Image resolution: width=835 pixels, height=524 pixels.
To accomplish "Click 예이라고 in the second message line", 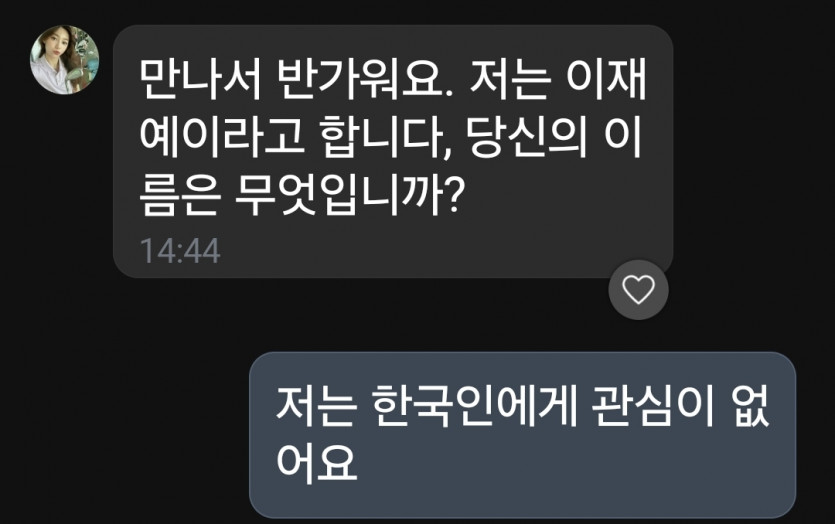I will pyautogui.click(x=222, y=136).
